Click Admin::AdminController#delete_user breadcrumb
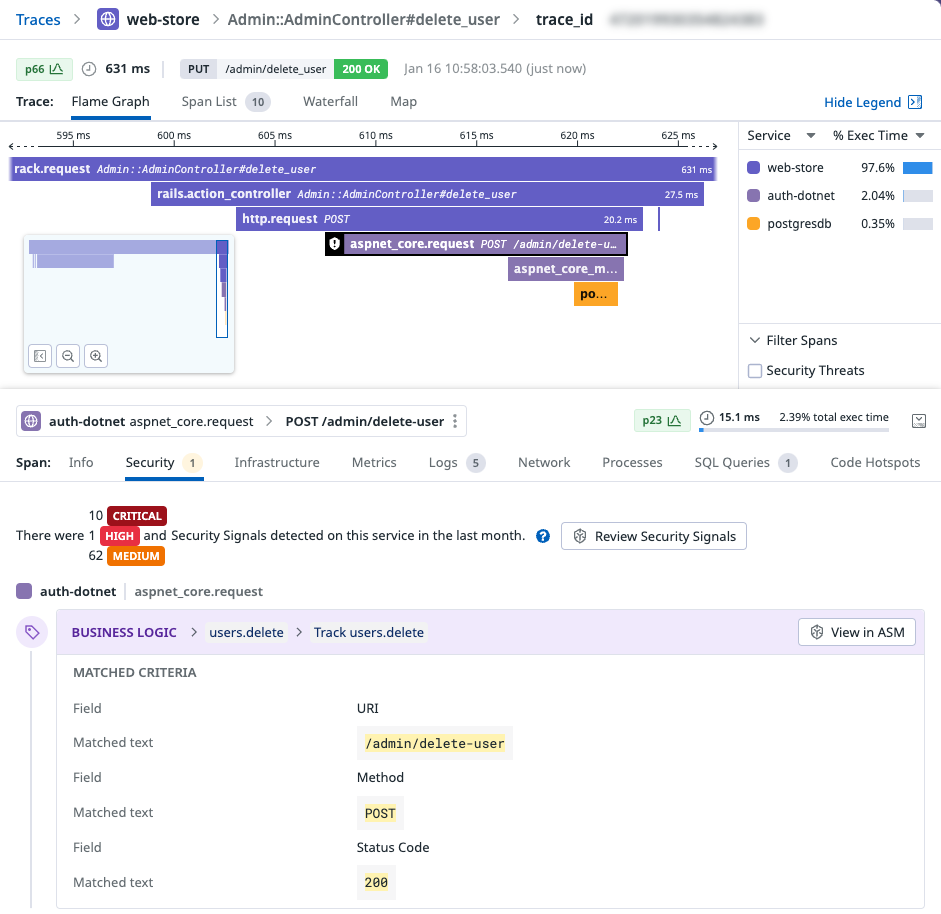 (364, 20)
